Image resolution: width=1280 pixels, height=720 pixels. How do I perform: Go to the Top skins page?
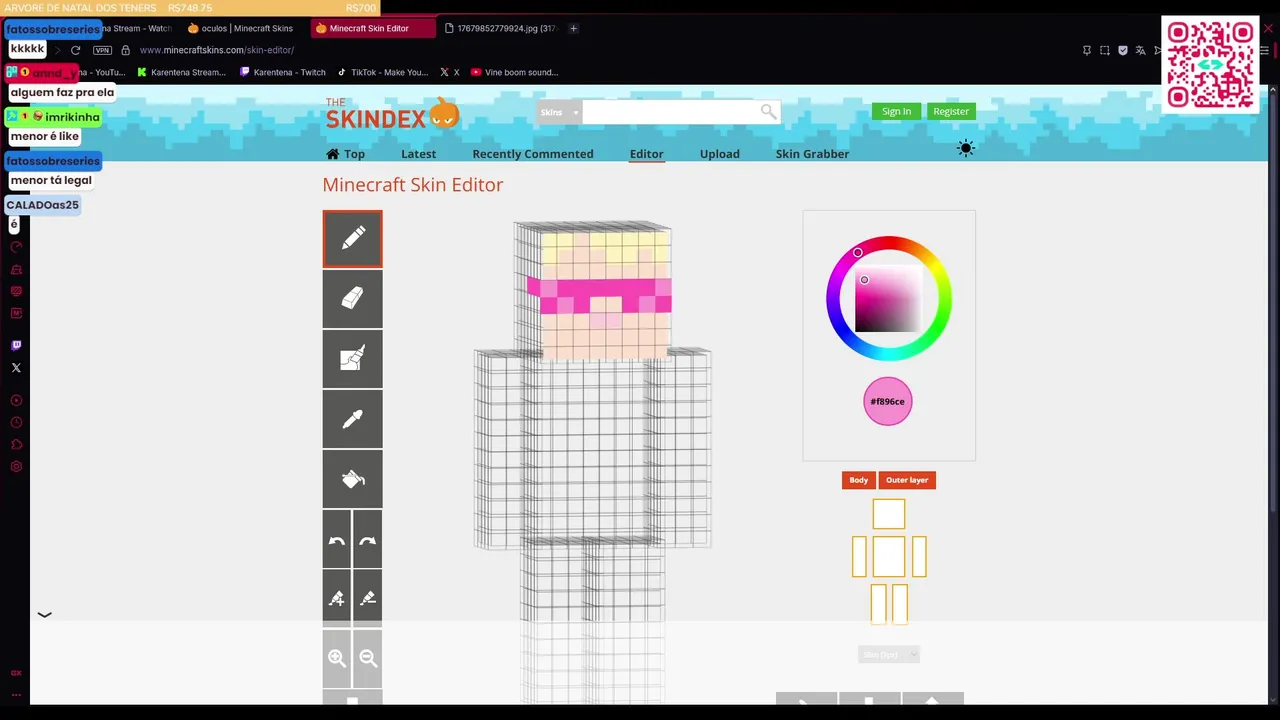click(345, 154)
